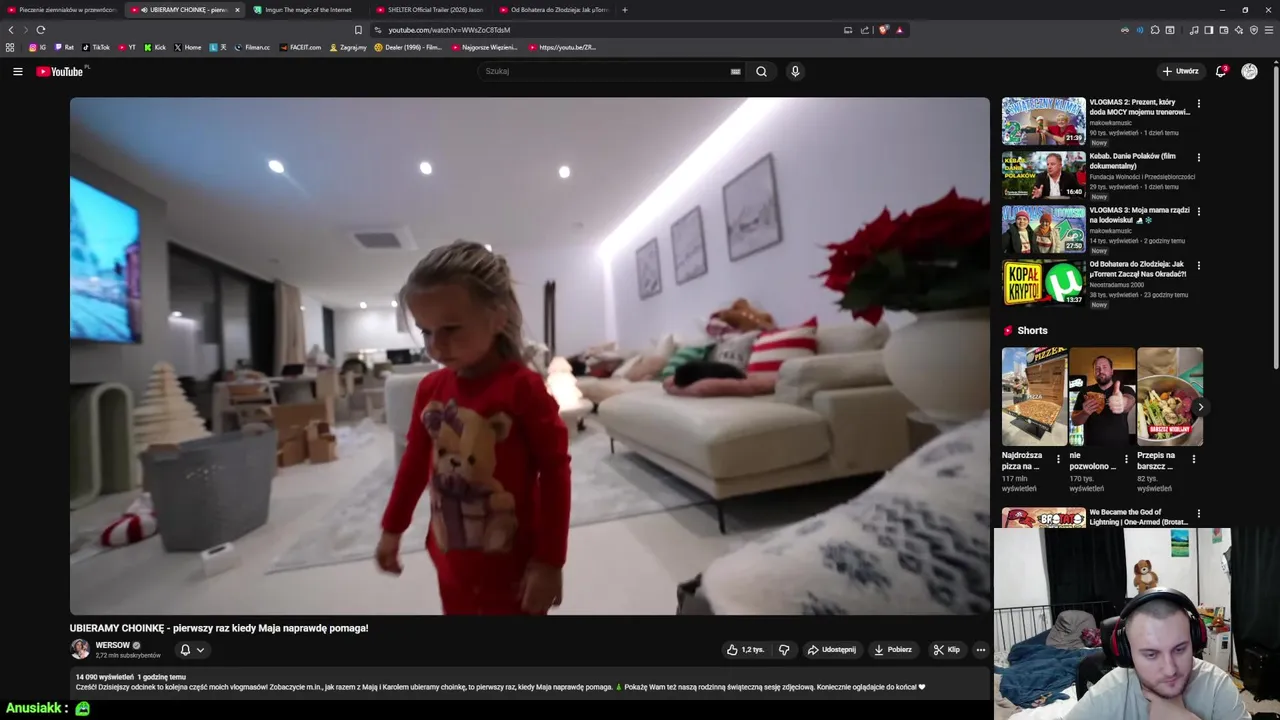This screenshot has width=1280, height=720.
Task: Like the video with thumbs up
Action: tap(745, 650)
